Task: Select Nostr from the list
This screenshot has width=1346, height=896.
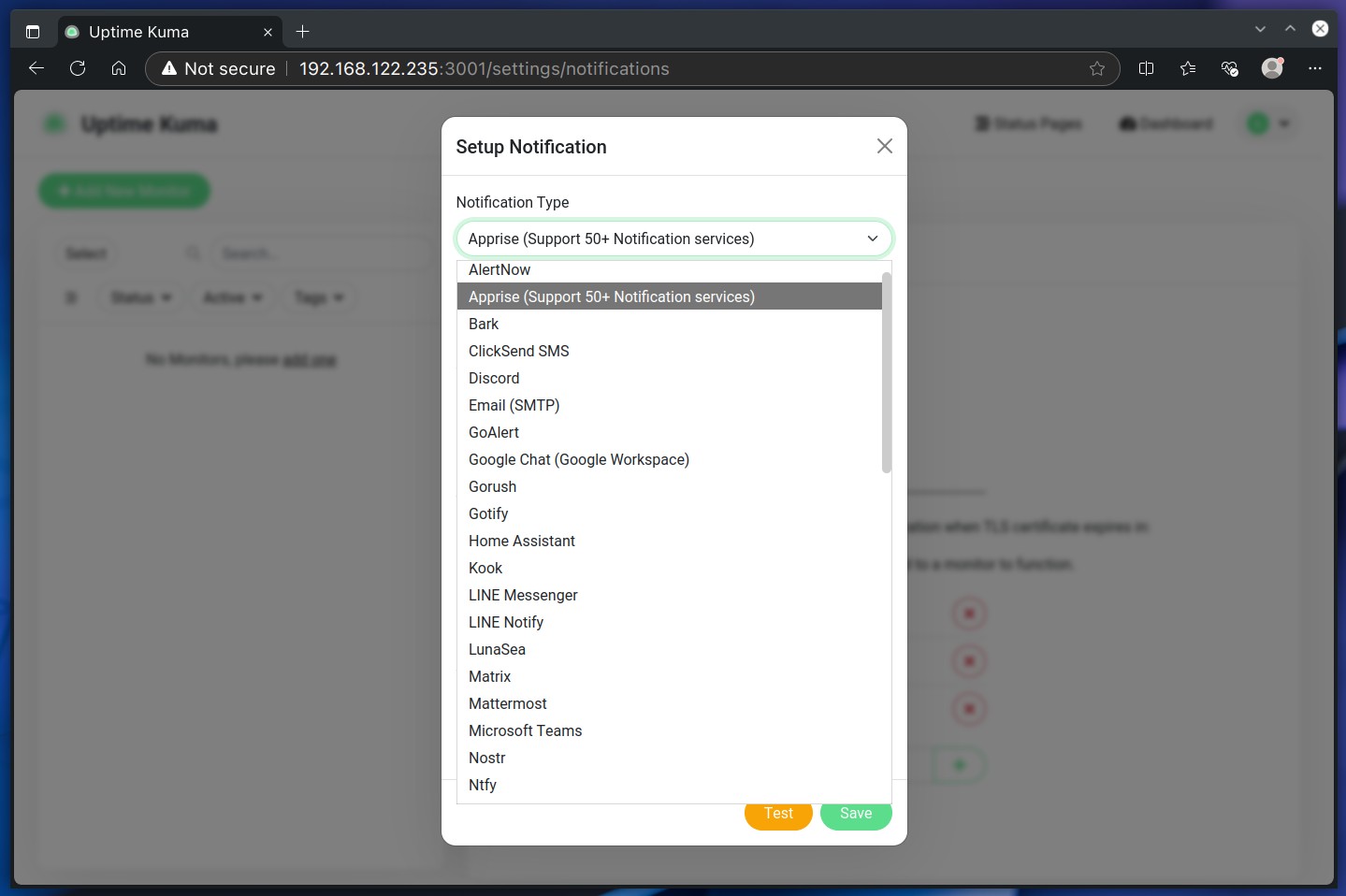Action: pyautogui.click(x=670, y=758)
